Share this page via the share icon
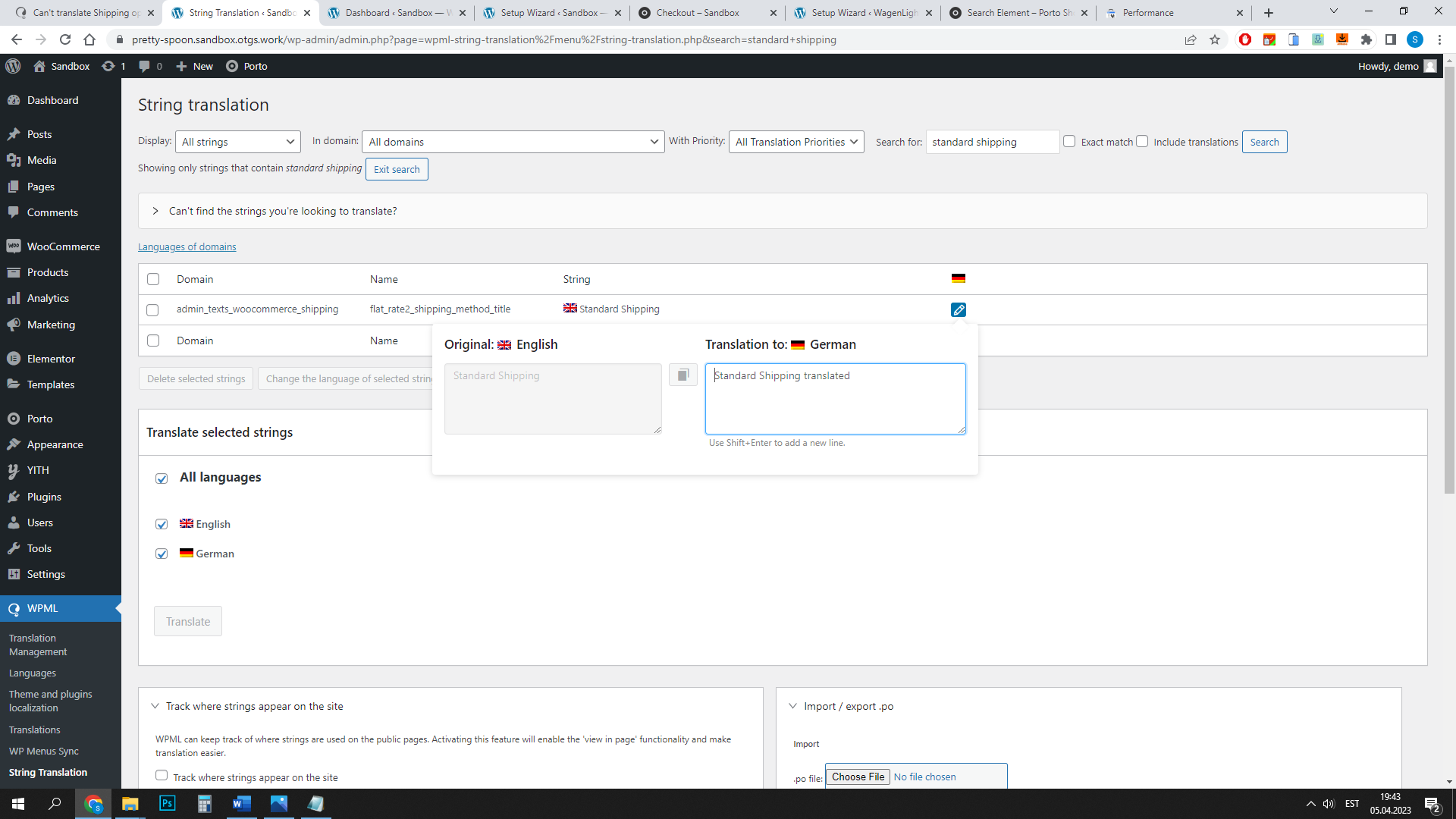Screen dimensions: 1456x819 pyautogui.click(x=1191, y=39)
